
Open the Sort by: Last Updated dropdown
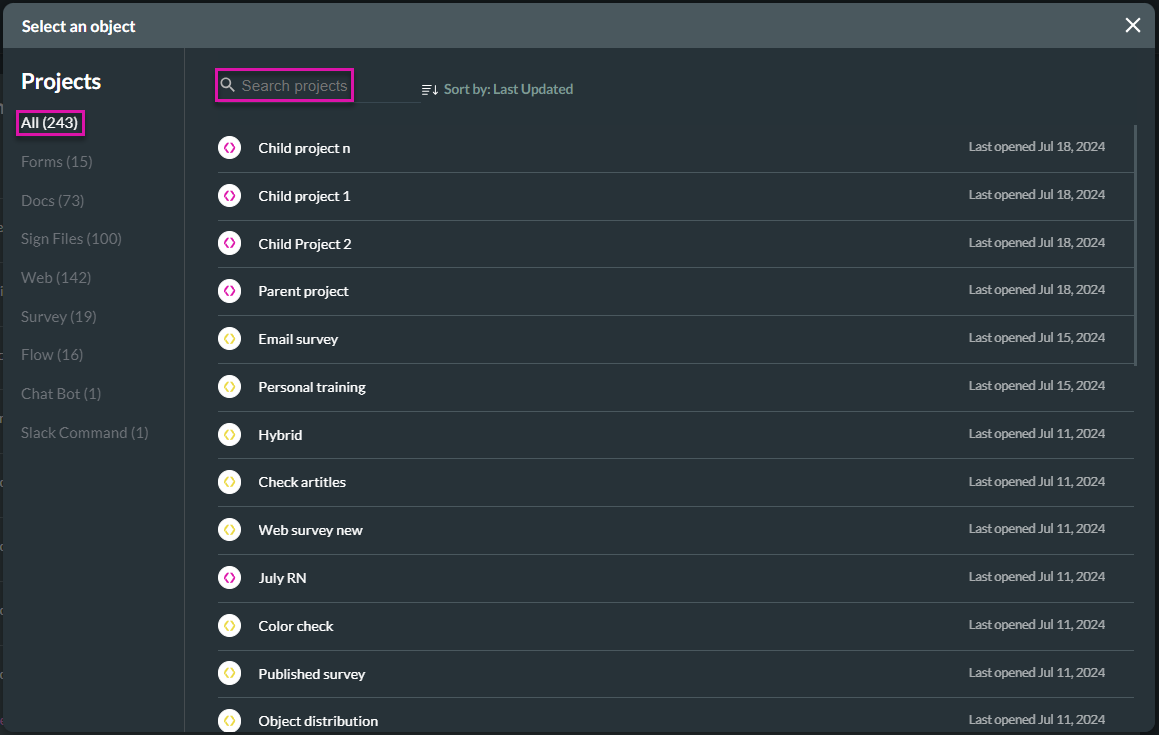pos(508,89)
